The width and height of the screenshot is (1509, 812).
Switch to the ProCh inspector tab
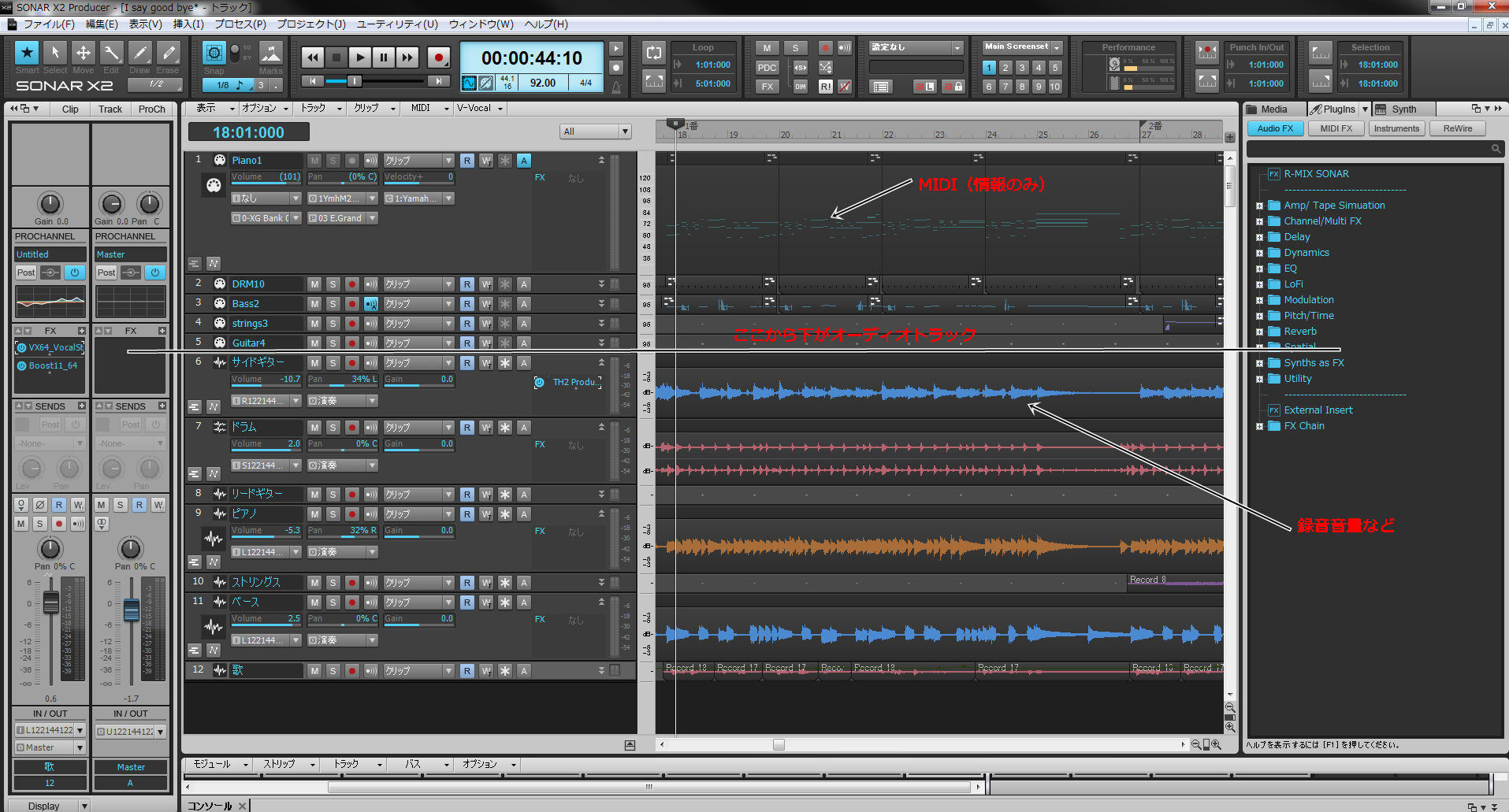151,109
